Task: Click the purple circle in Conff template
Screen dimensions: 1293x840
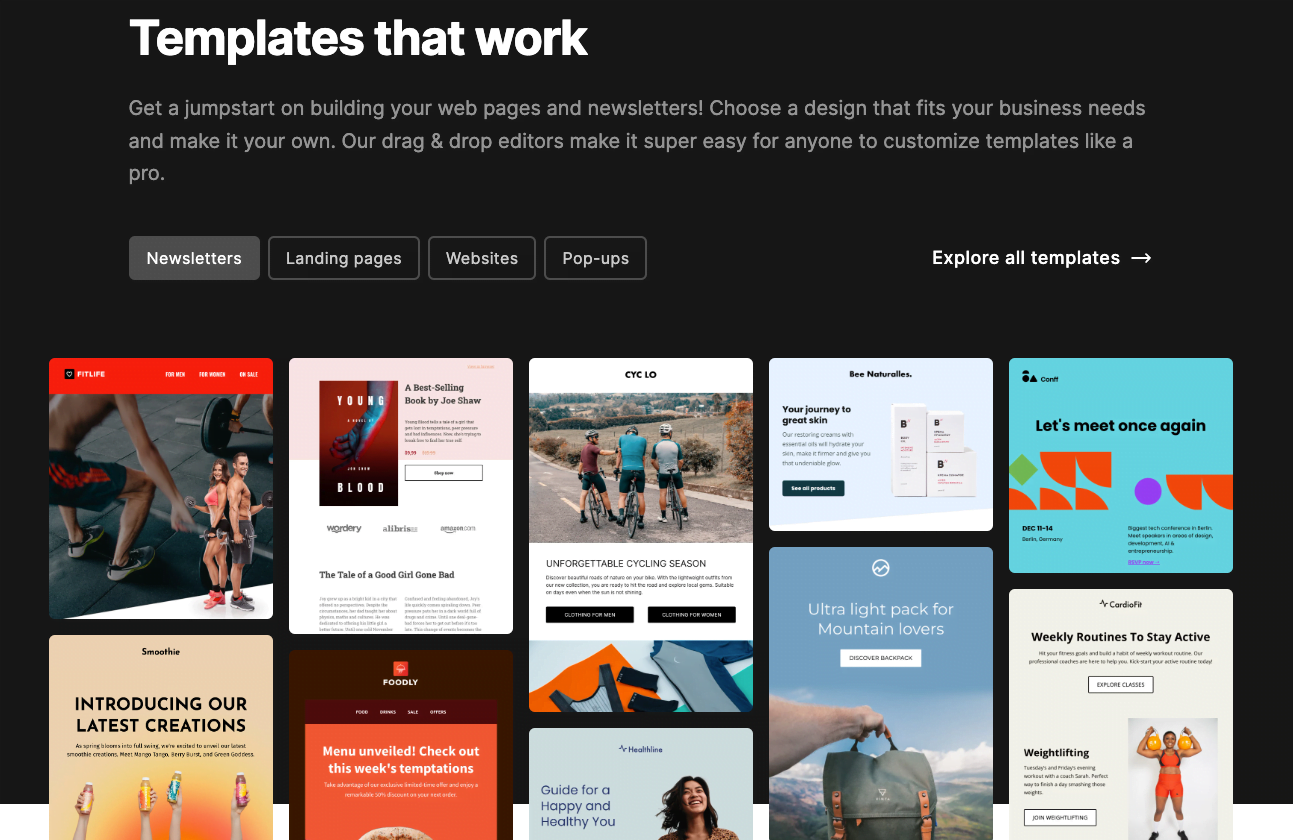Action: pyautogui.click(x=1148, y=491)
